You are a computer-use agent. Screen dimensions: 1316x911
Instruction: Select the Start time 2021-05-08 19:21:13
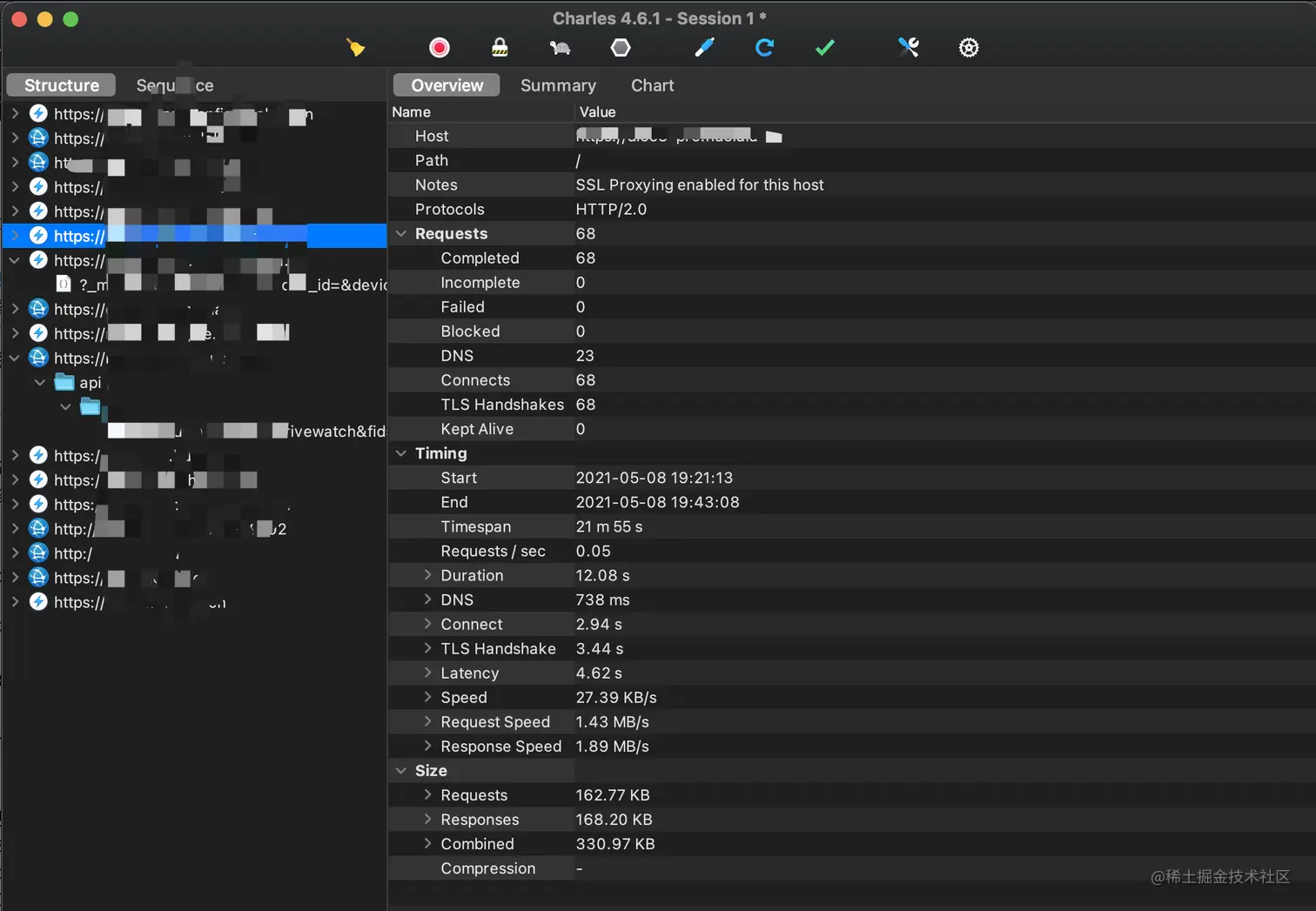pyautogui.click(x=655, y=478)
